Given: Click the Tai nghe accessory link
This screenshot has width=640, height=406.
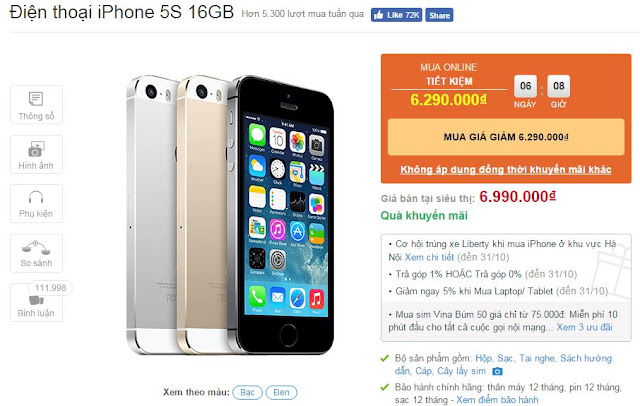Looking at the screenshot, I should click(537, 358).
